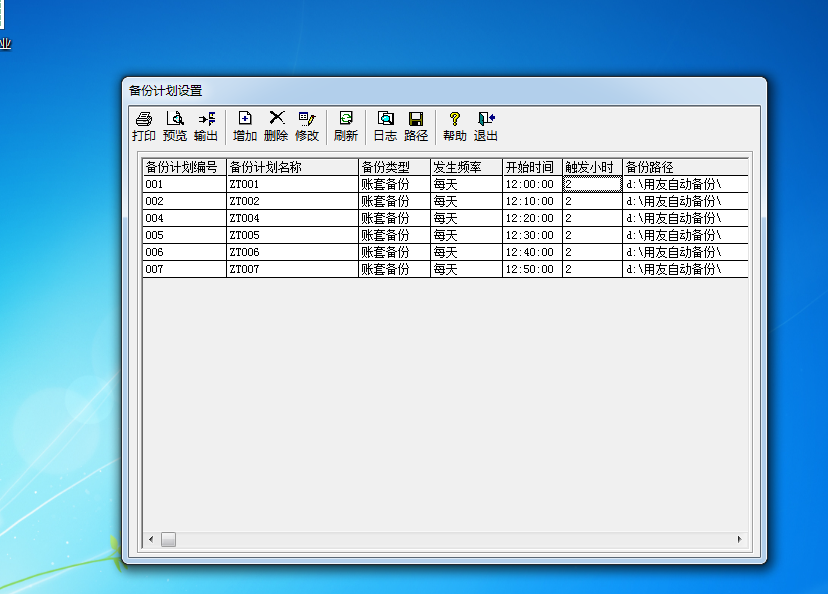Click the 触发小时 column header

(592, 167)
